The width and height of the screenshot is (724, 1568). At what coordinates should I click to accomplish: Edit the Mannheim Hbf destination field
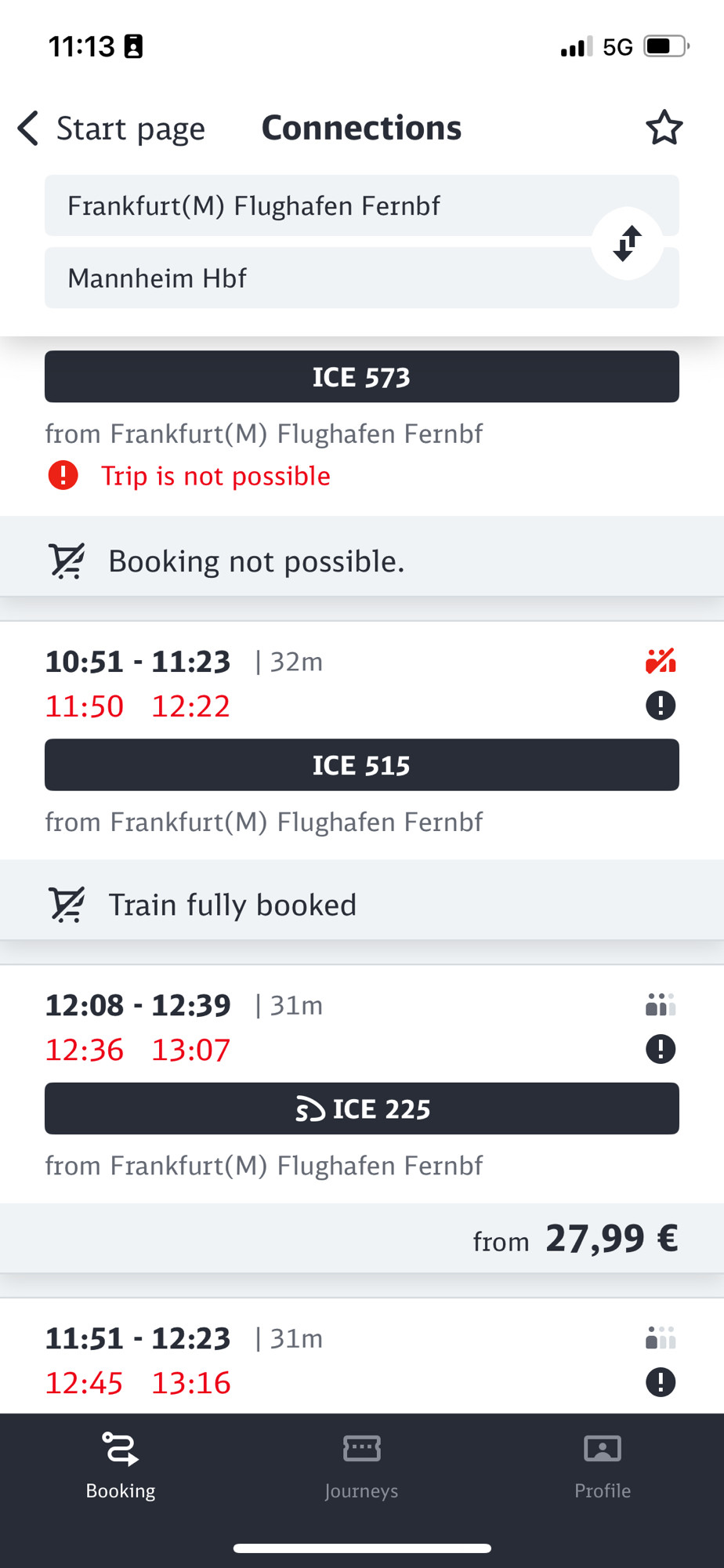point(362,278)
